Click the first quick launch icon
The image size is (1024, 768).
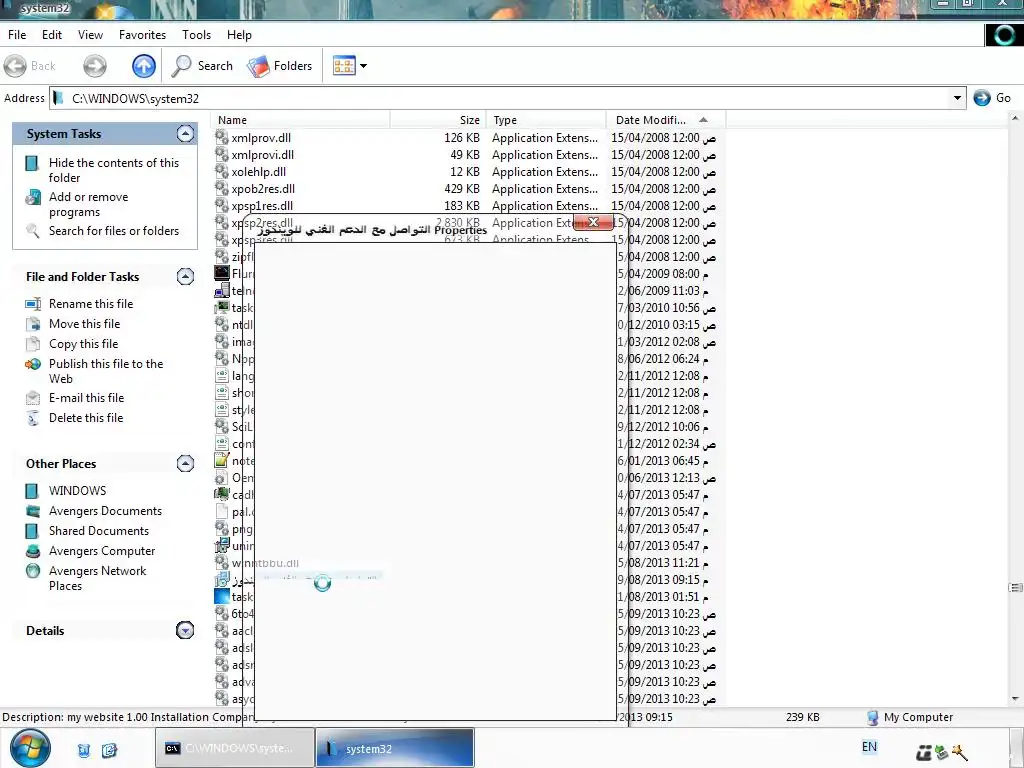(x=84, y=750)
